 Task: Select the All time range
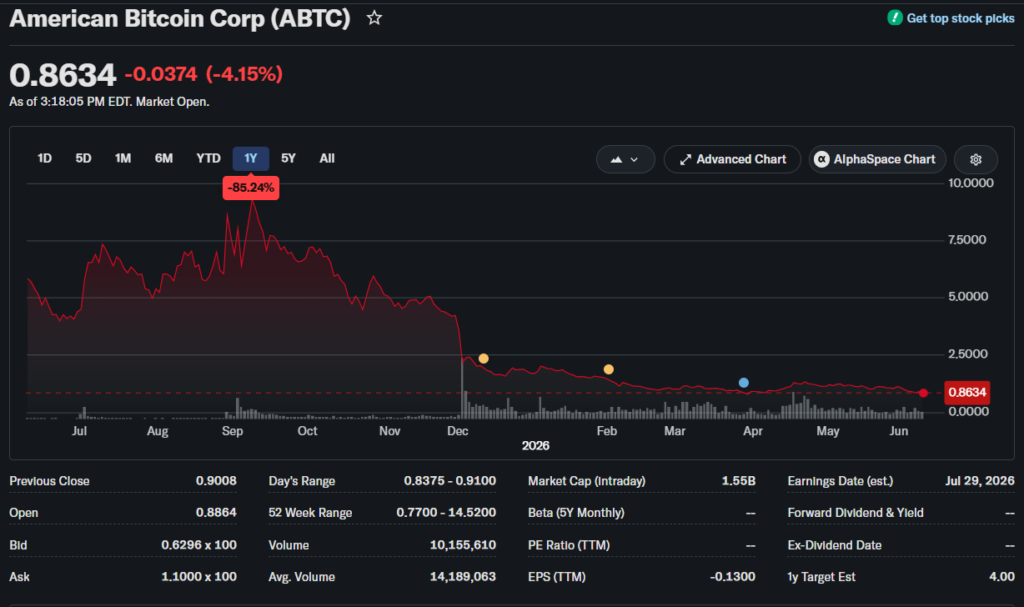[x=327, y=158]
